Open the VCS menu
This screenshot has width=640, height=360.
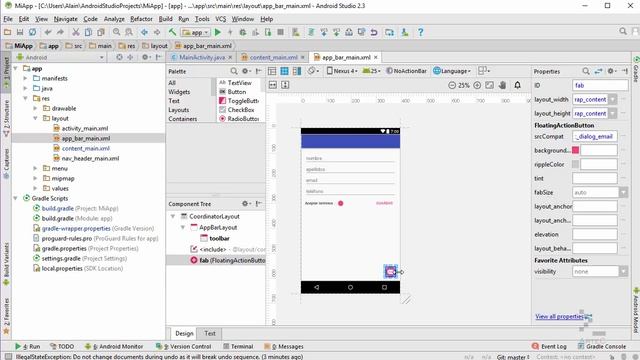coord(221,19)
